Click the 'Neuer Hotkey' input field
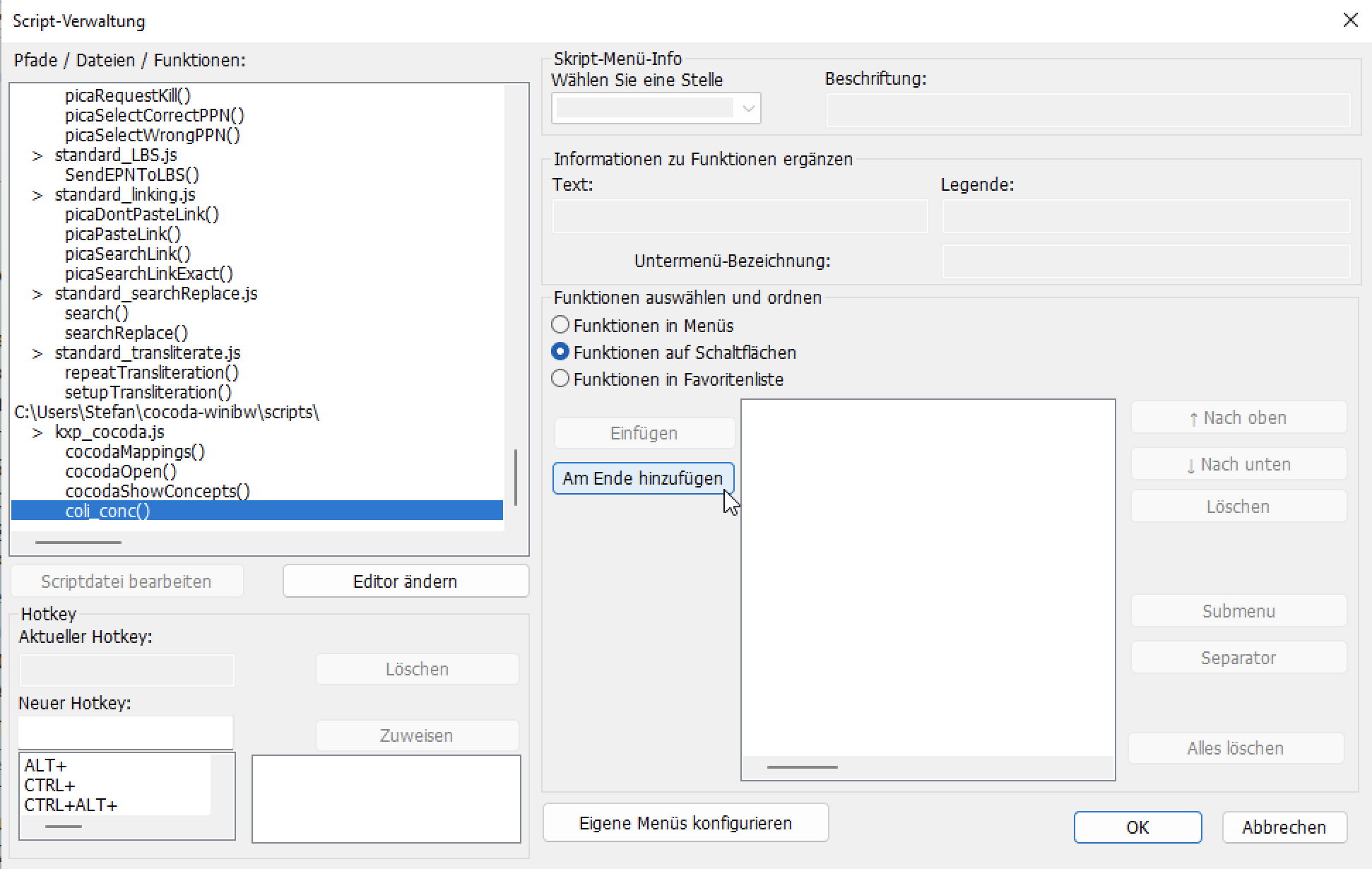This screenshot has width=1372, height=869. tap(126, 733)
